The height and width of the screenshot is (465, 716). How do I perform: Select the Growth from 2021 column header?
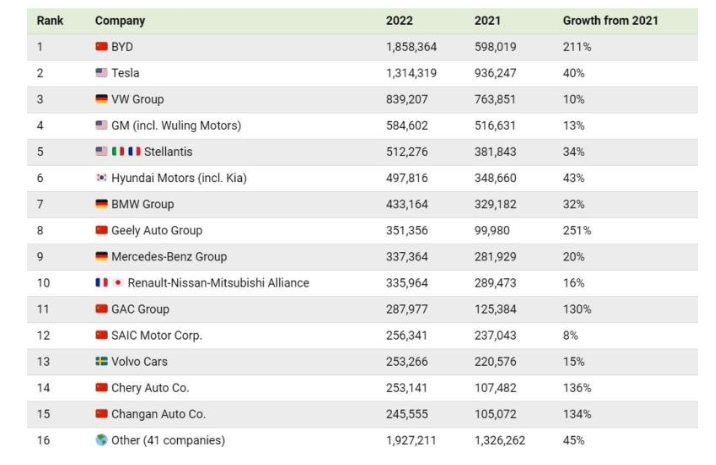pyautogui.click(x=610, y=20)
